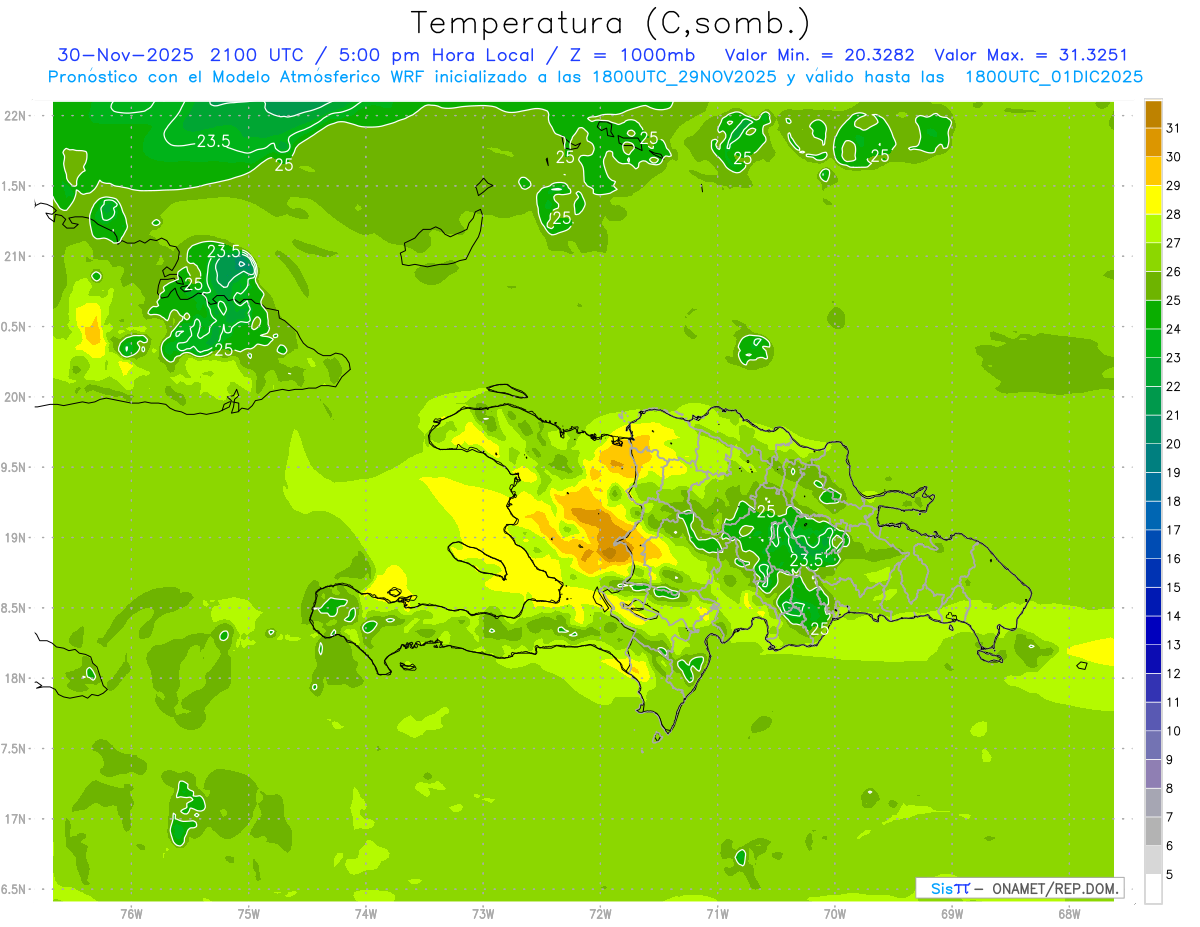Click the '2100 UTC' time label
The image size is (1200, 927).
[258, 54]
